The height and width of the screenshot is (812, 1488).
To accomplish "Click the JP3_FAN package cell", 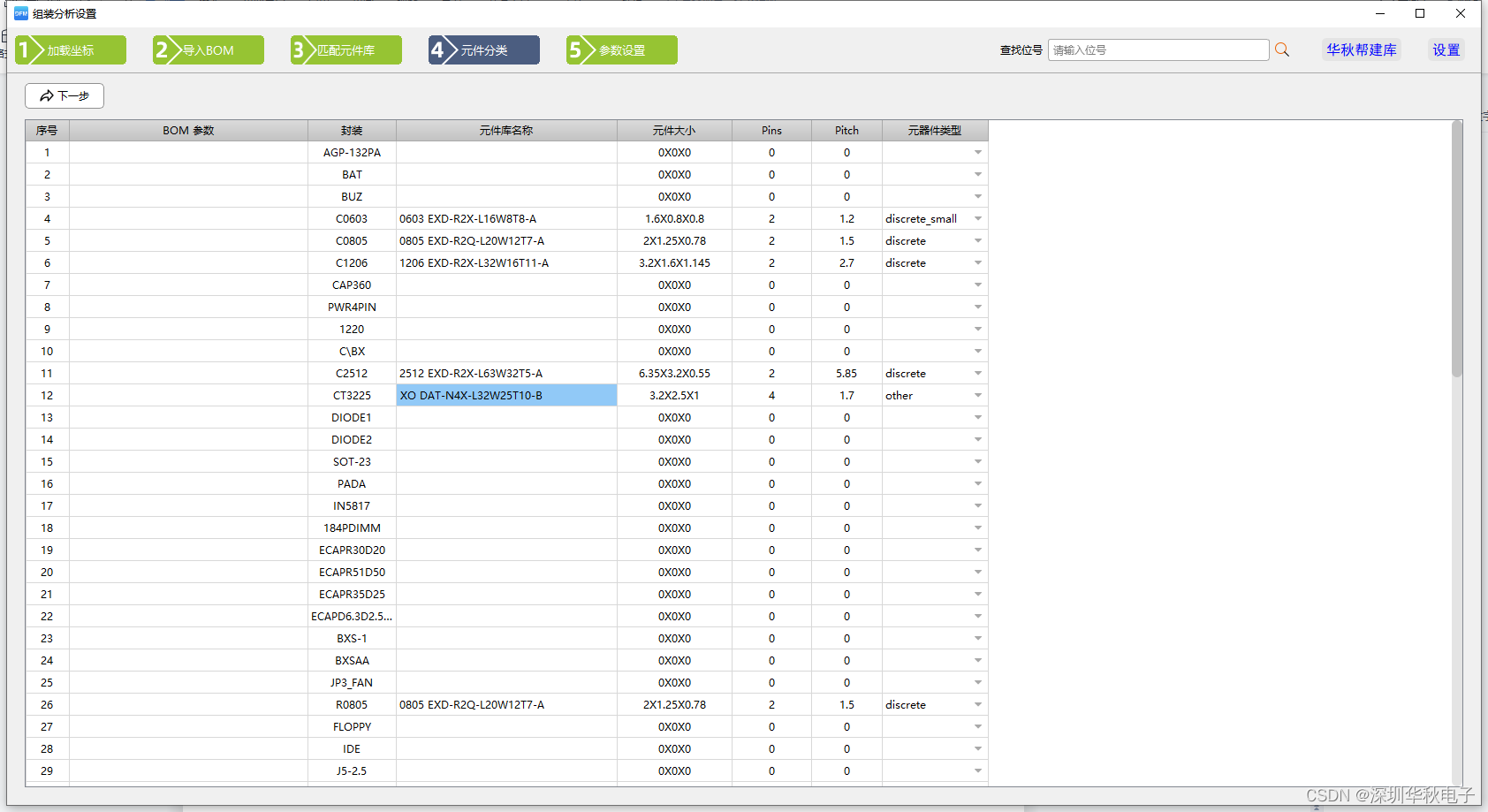I will [352, 683].
